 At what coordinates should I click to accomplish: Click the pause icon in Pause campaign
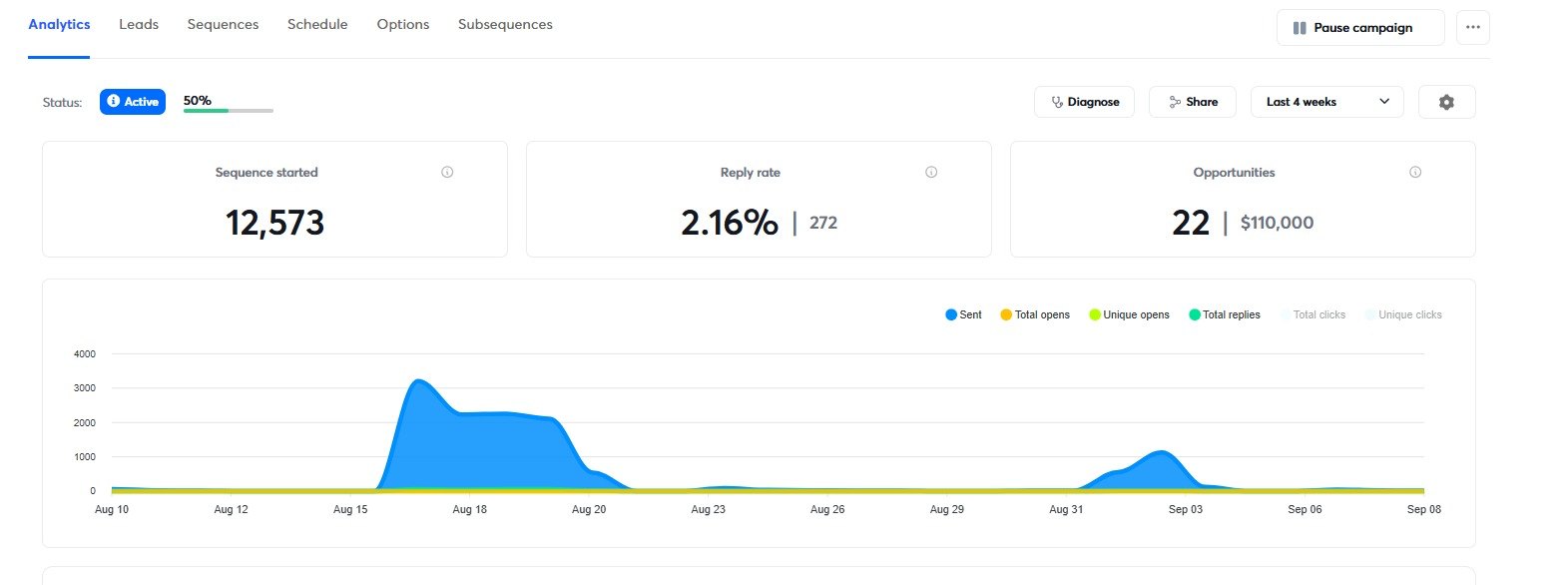pos(1300,28)
